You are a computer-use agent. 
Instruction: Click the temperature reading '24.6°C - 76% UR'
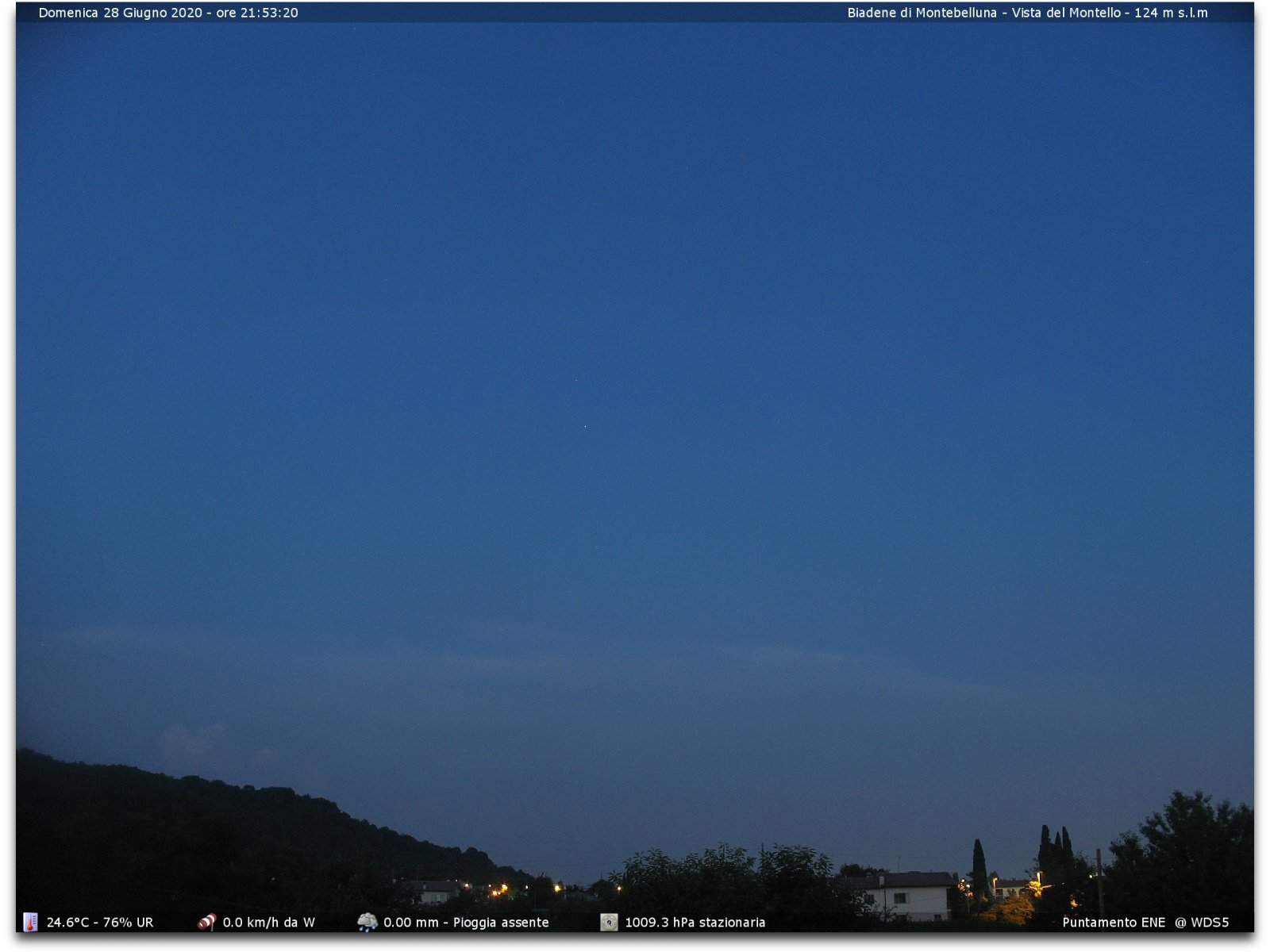(100, 923)
